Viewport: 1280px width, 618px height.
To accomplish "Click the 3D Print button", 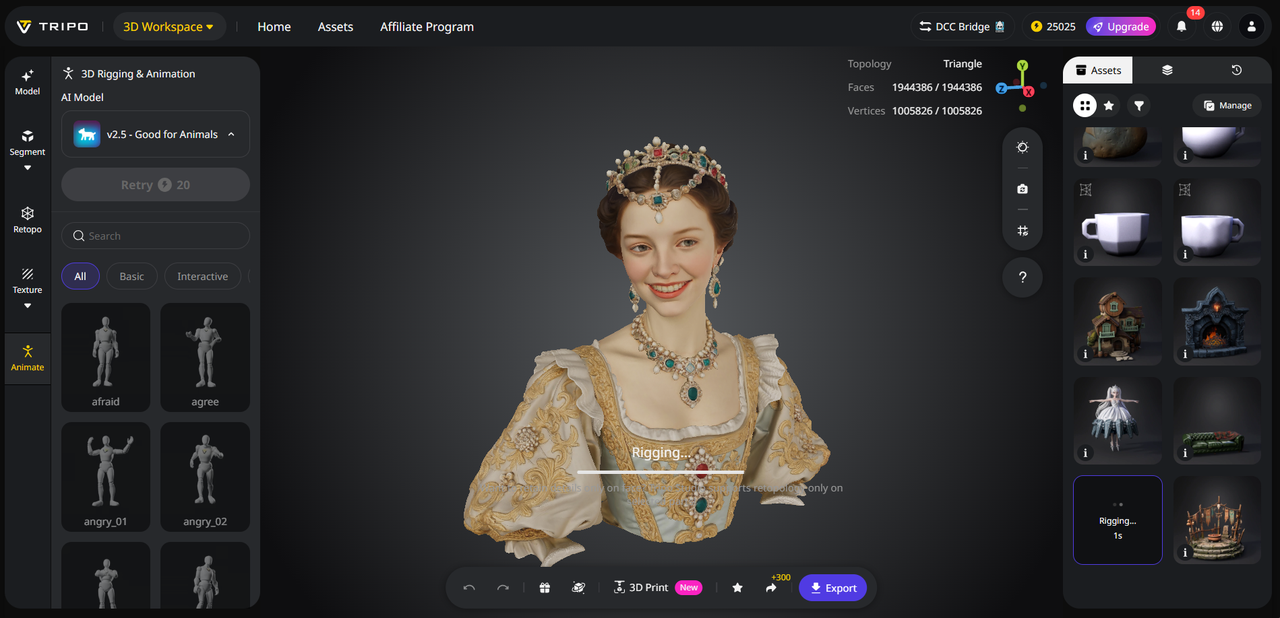I will 657,588.
